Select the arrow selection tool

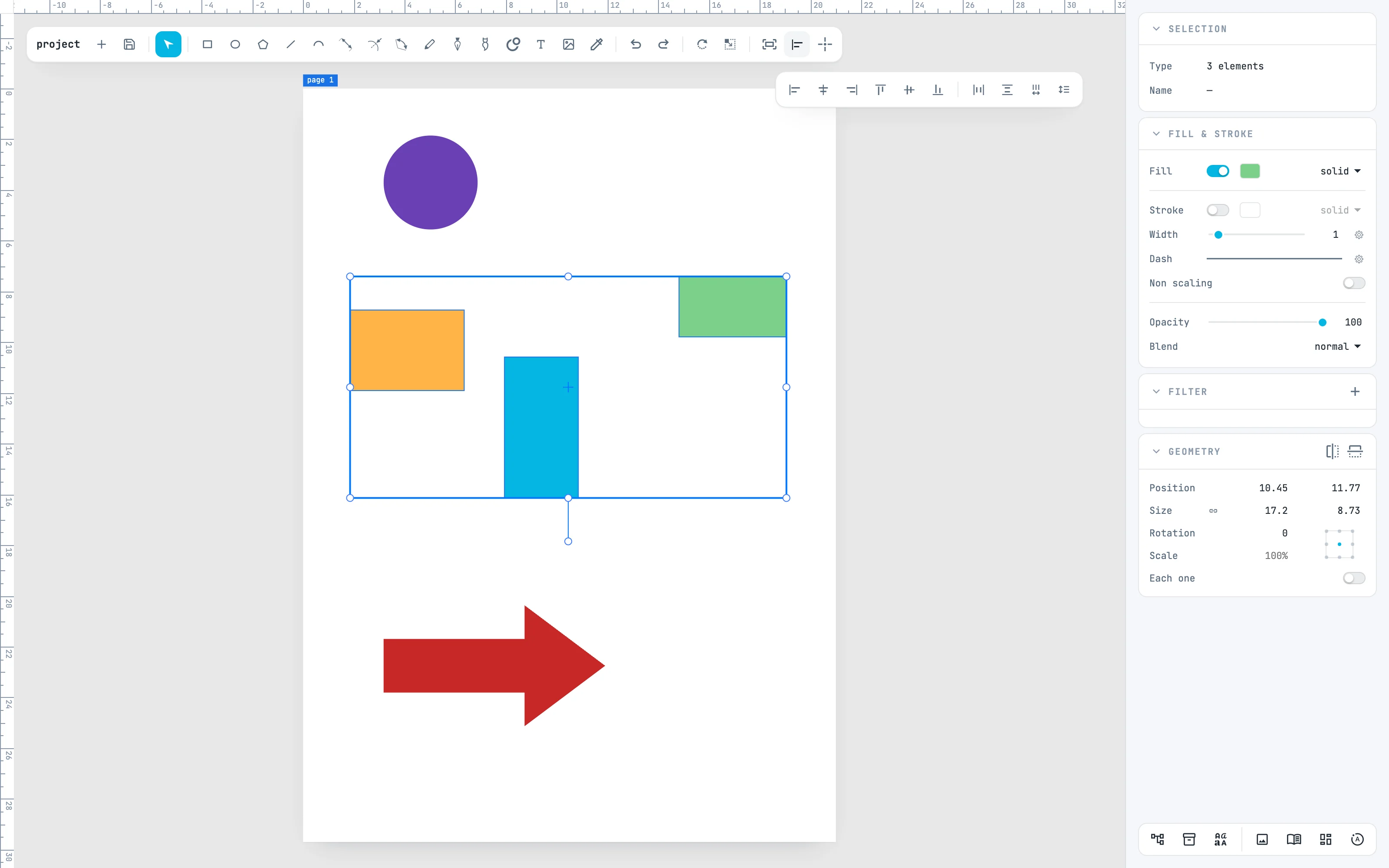[x=168, y=44]
